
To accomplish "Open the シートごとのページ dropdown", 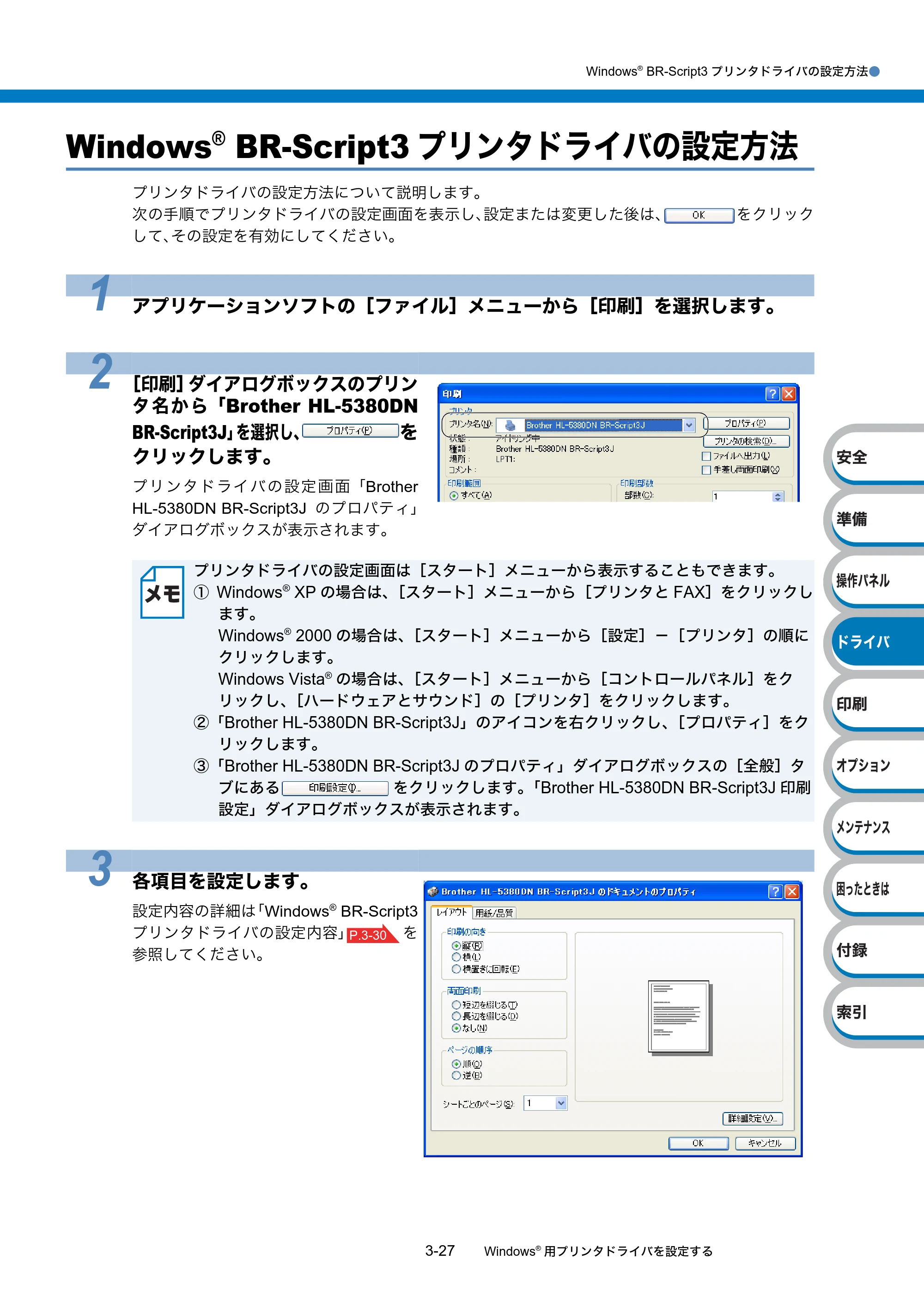I will [x=561, y=1103].
